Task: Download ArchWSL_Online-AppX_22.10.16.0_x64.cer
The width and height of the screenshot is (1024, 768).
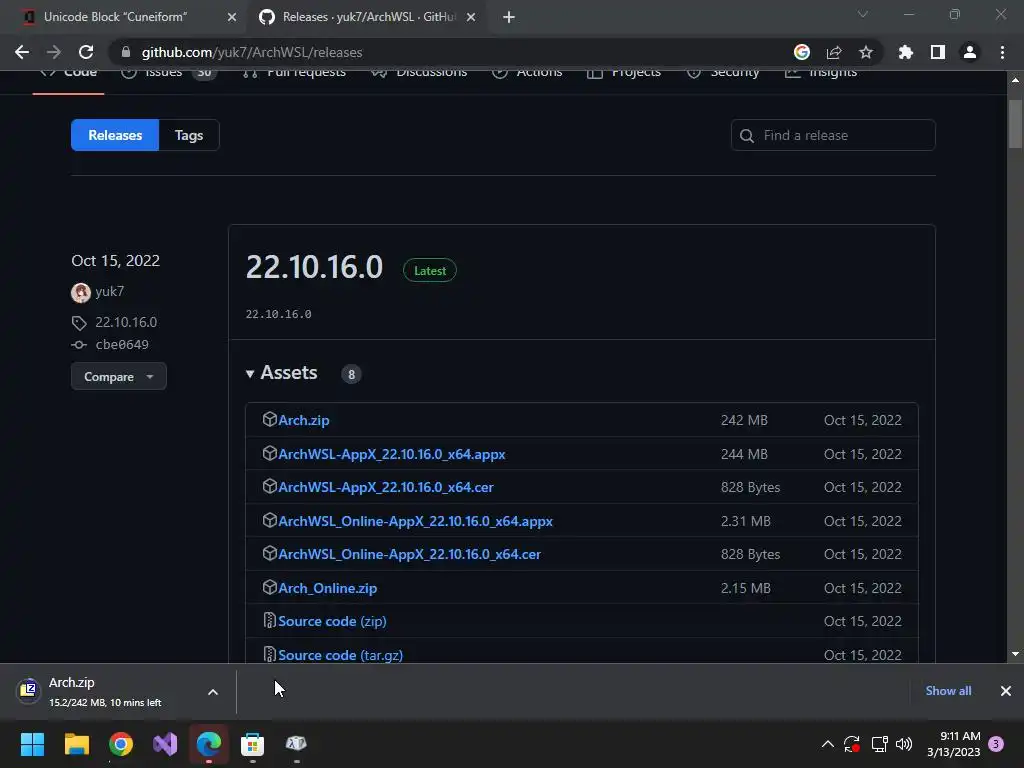Action: [409, 554]
